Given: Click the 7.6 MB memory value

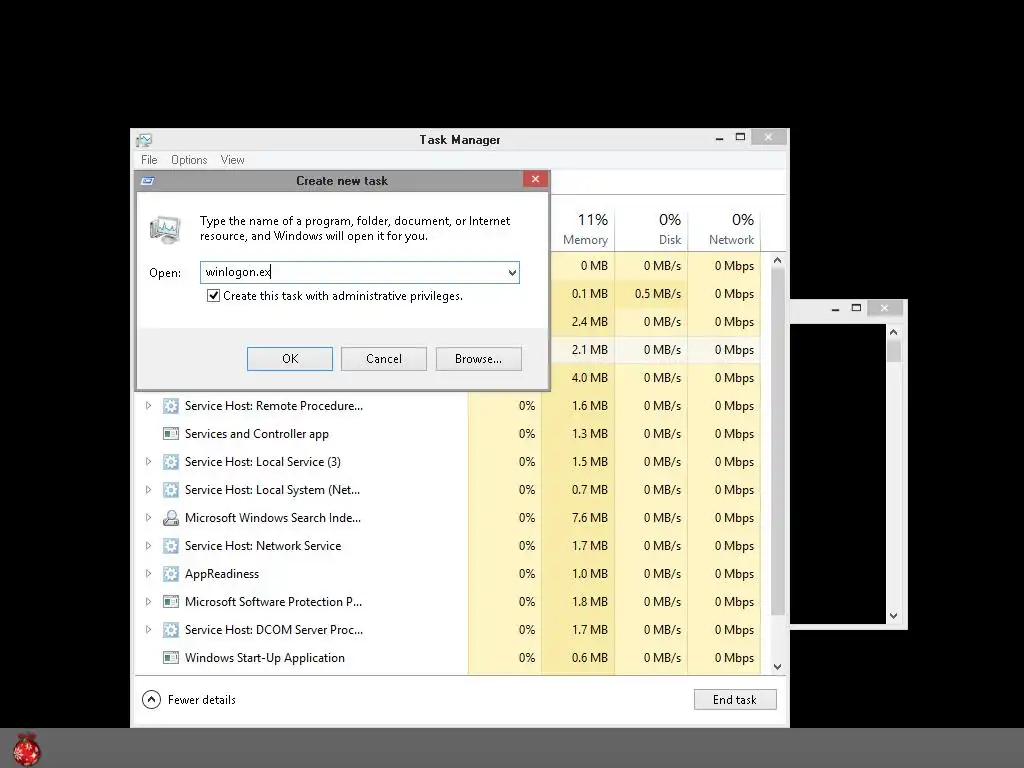Looking at the screenshot, I should (590, 518).
